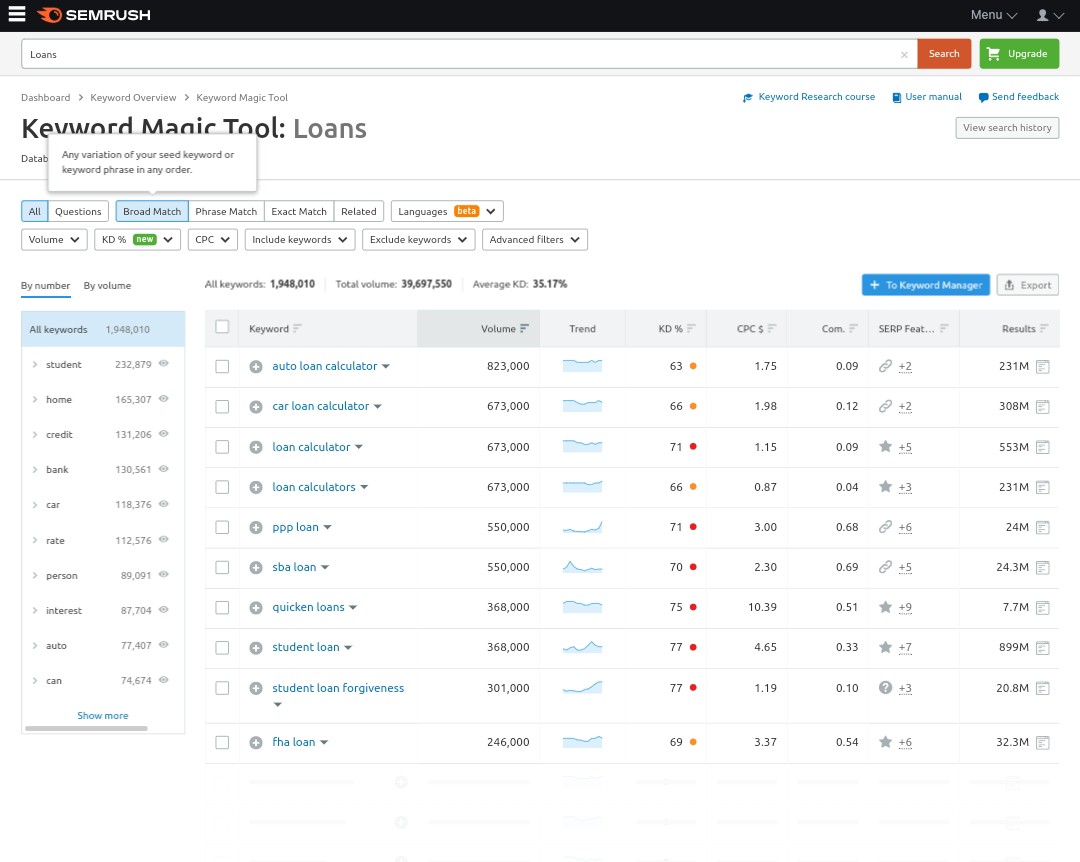Check the student loan forgiveness row checkbox
The image size is (1080, 862).
[x=222, y=688]
